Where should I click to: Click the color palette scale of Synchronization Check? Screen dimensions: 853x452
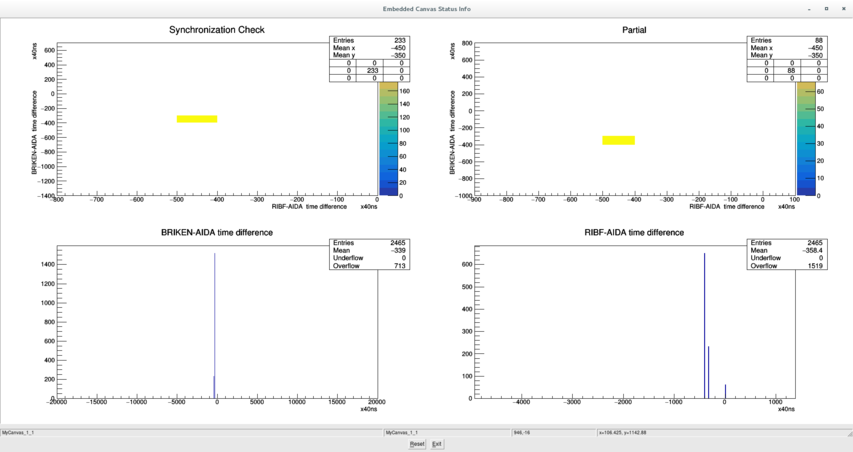(x=386, y=140)
